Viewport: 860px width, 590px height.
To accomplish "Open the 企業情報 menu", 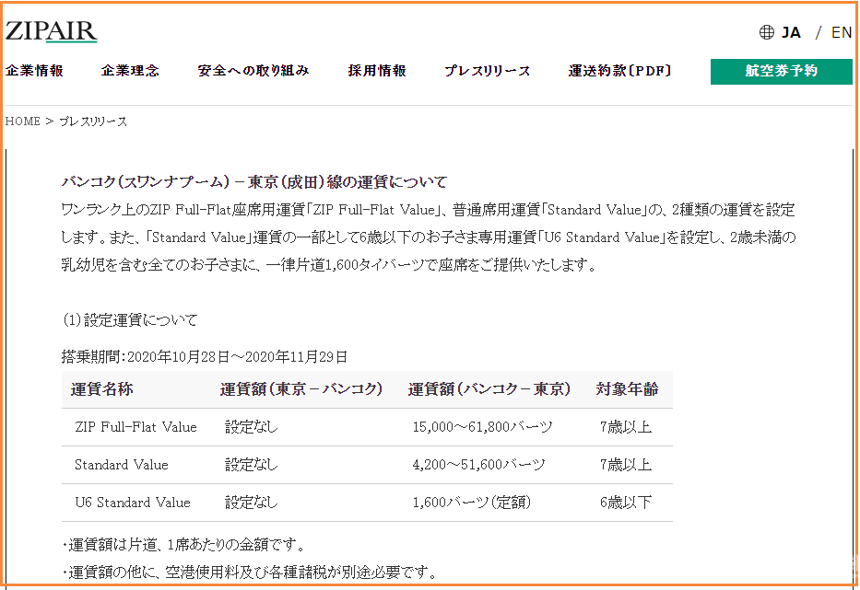I will (35, 71).
